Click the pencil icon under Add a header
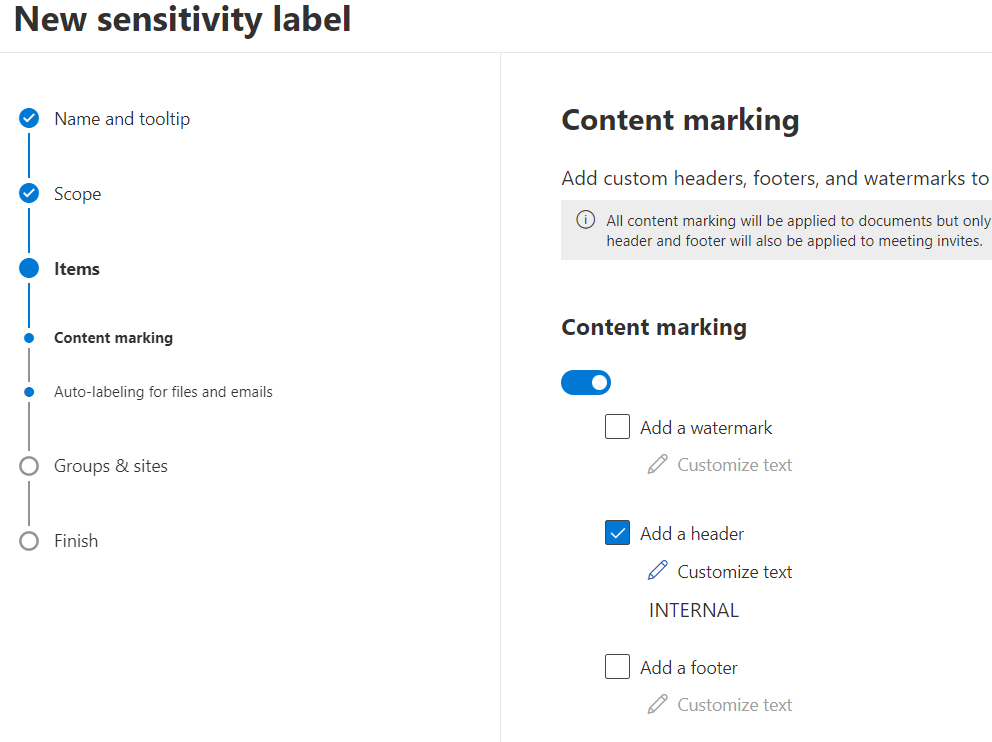This screenshot has width=992, height=742. pyautogui.click(x=657, y=571)
